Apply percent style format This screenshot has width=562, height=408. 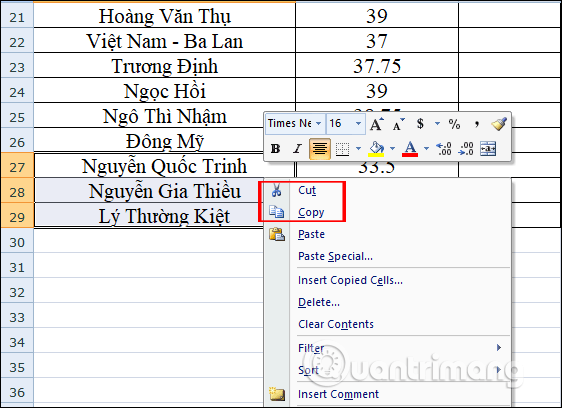[x=454, y=124]
